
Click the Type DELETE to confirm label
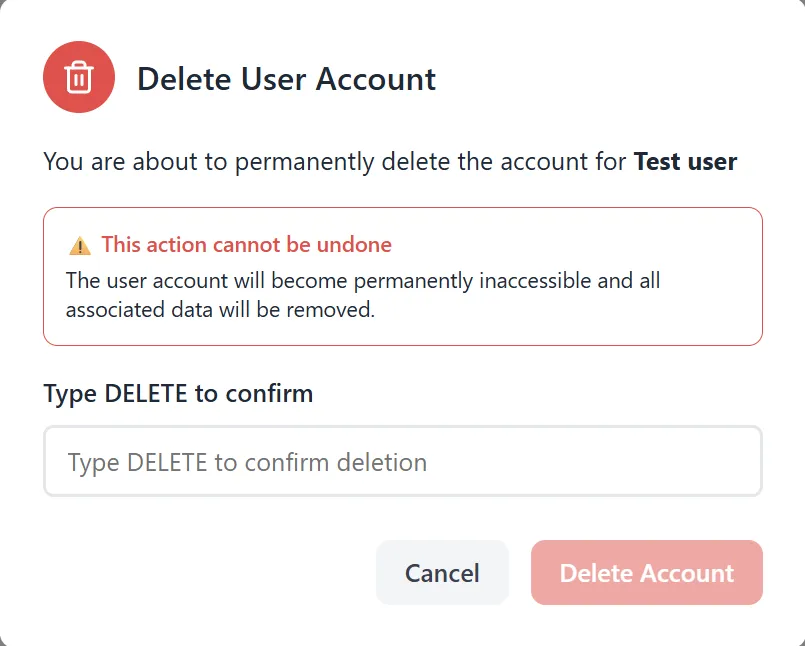click(x=178, y=393)
